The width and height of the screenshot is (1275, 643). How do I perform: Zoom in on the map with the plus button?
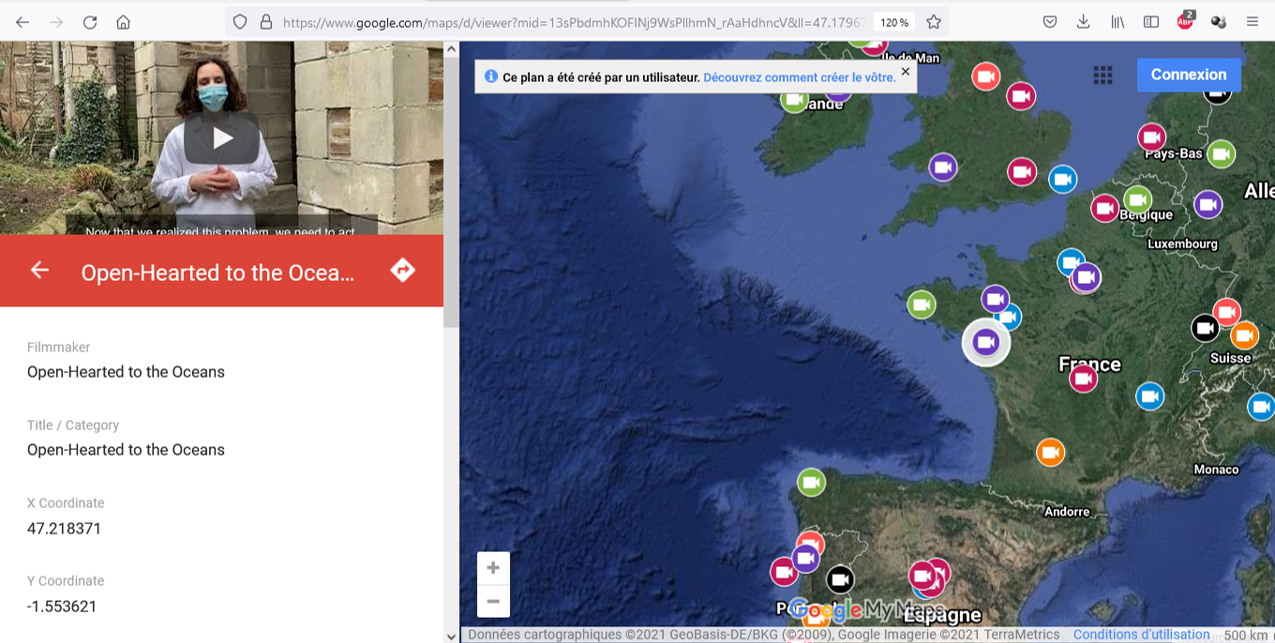tap(493, 568)
